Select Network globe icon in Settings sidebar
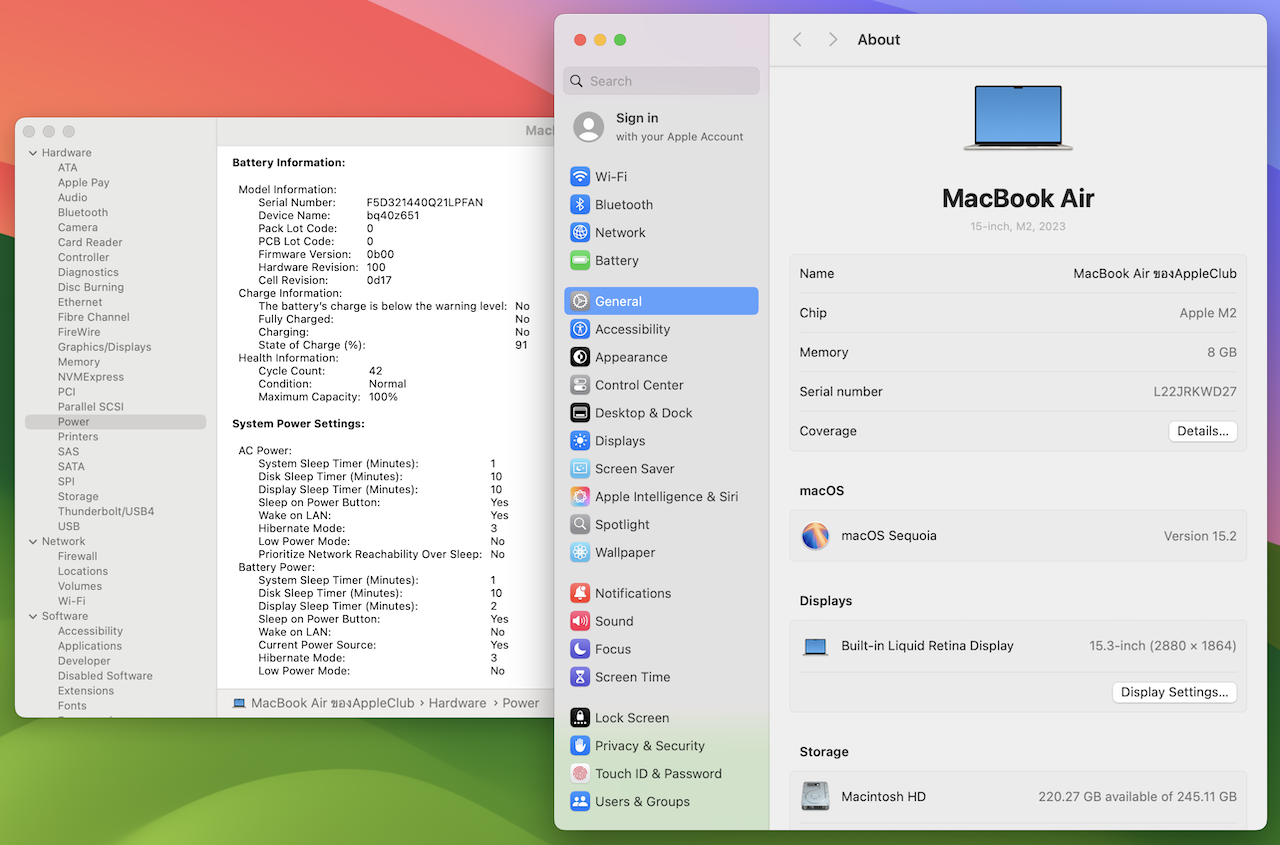1280x845 pixels. pyautogui.click(x=580, y=233)
